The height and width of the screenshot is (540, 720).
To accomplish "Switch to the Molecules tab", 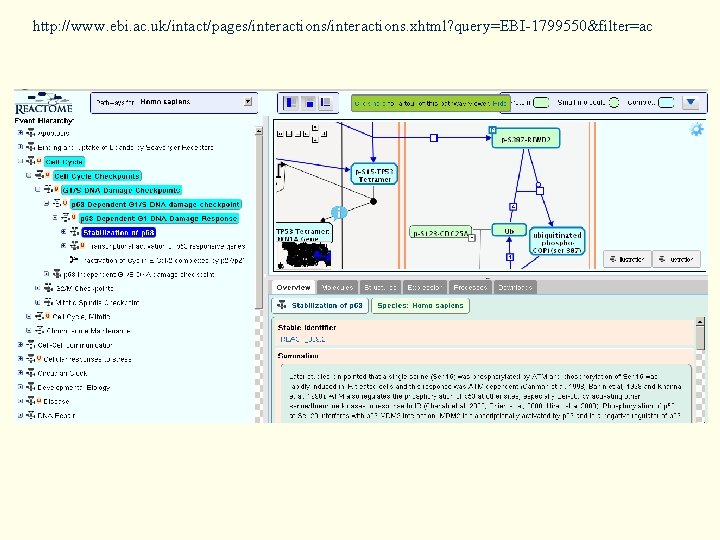I will [x=338, y=287].
